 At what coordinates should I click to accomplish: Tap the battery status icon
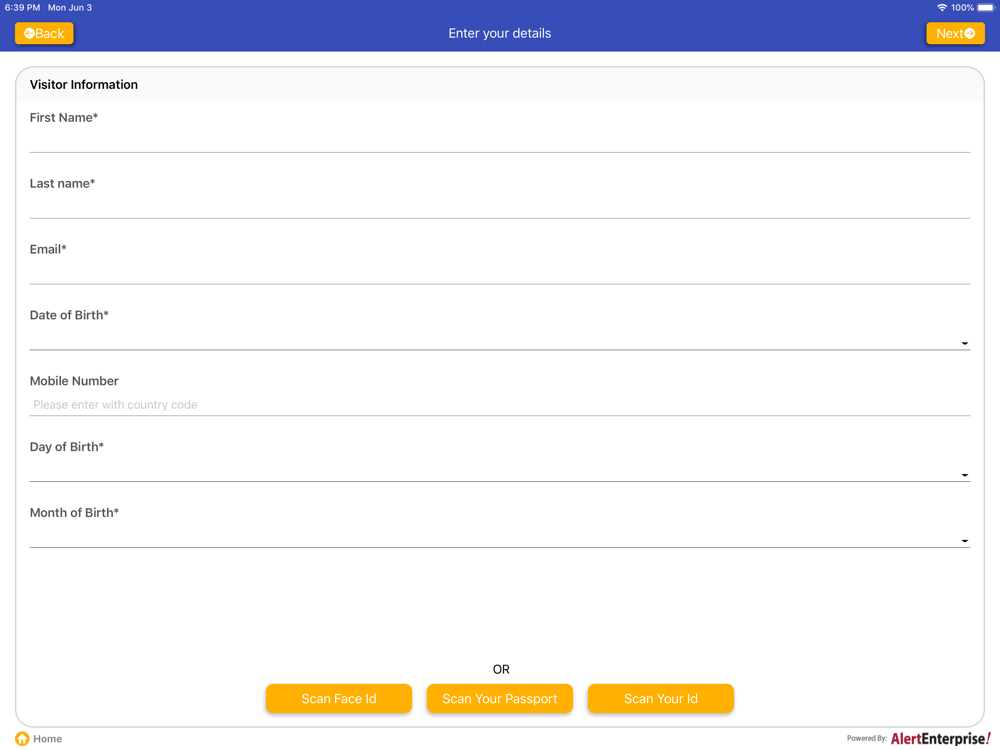986,8
